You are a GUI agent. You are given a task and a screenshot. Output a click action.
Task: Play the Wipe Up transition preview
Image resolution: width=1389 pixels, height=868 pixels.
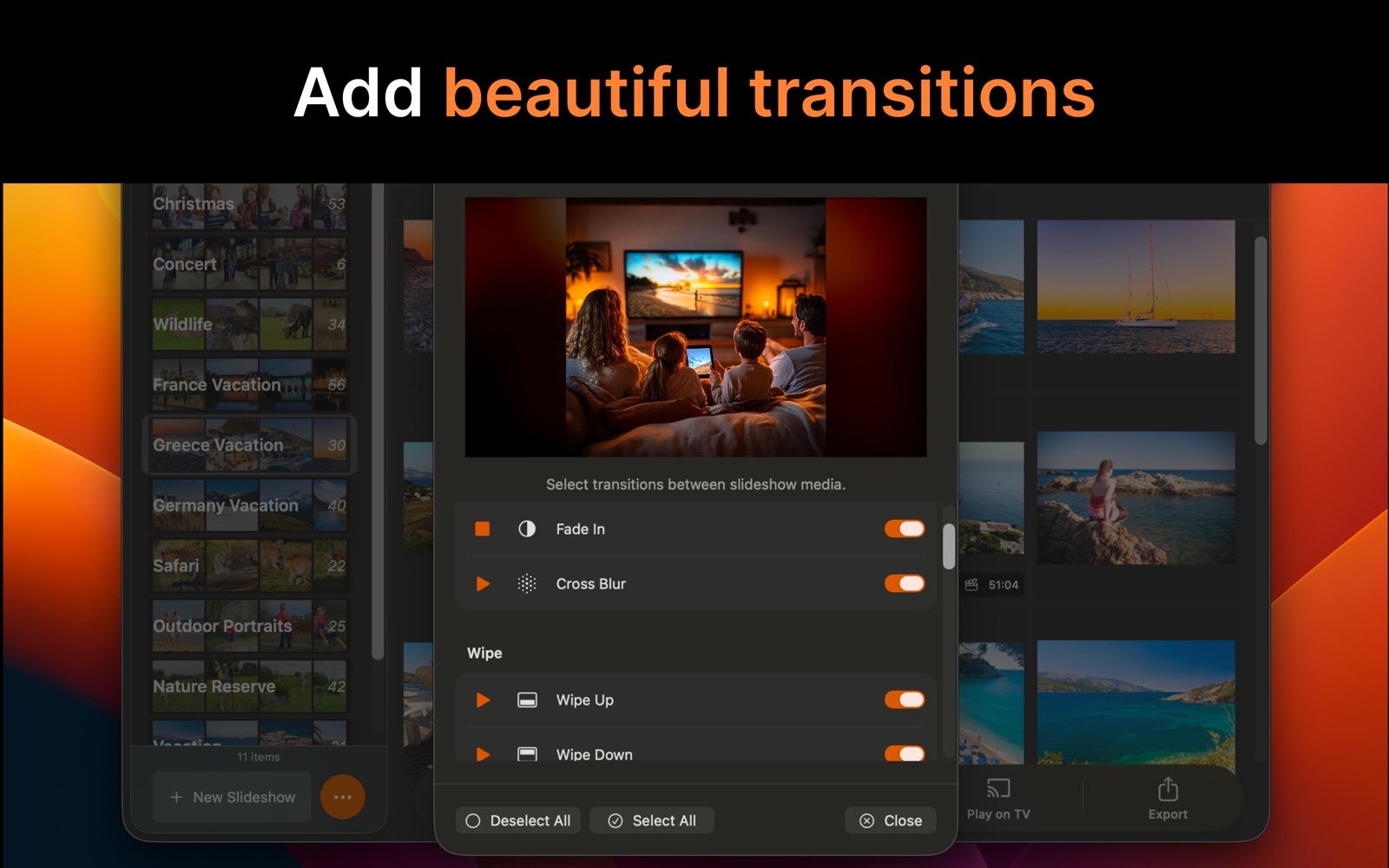pos(484,700)
